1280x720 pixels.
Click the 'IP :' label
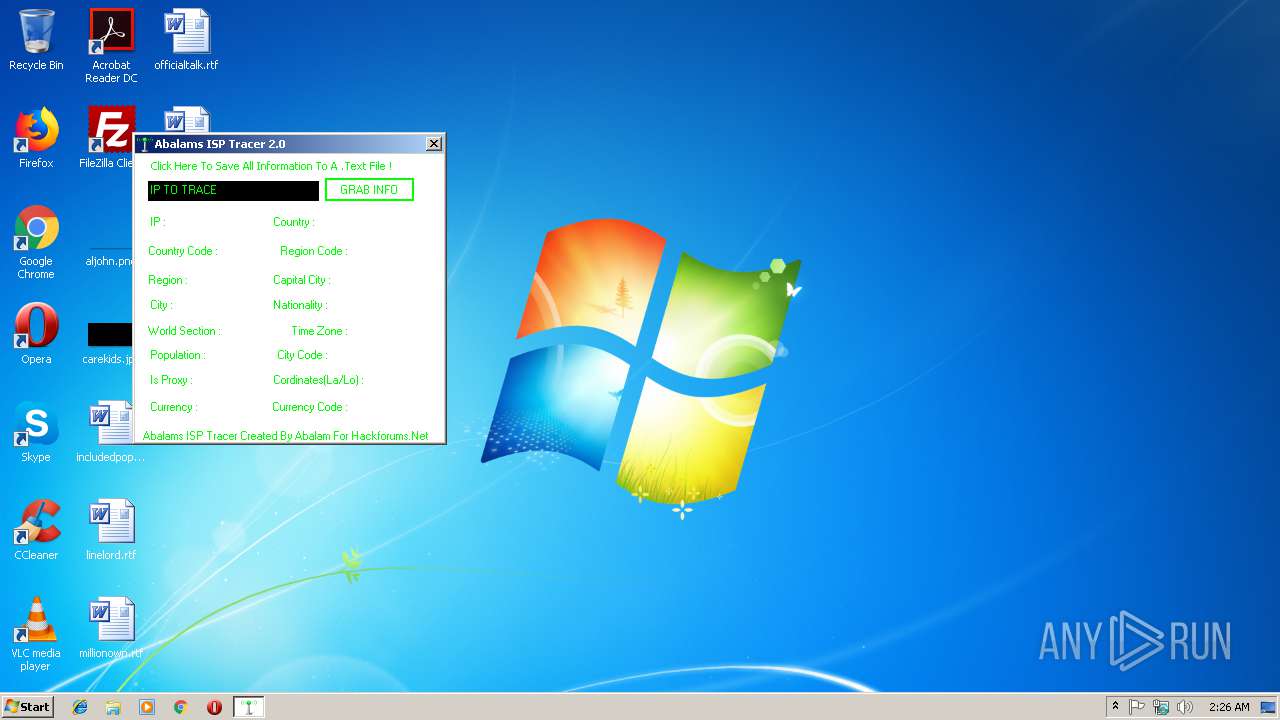pyautogui.click(x=157, y=222)
